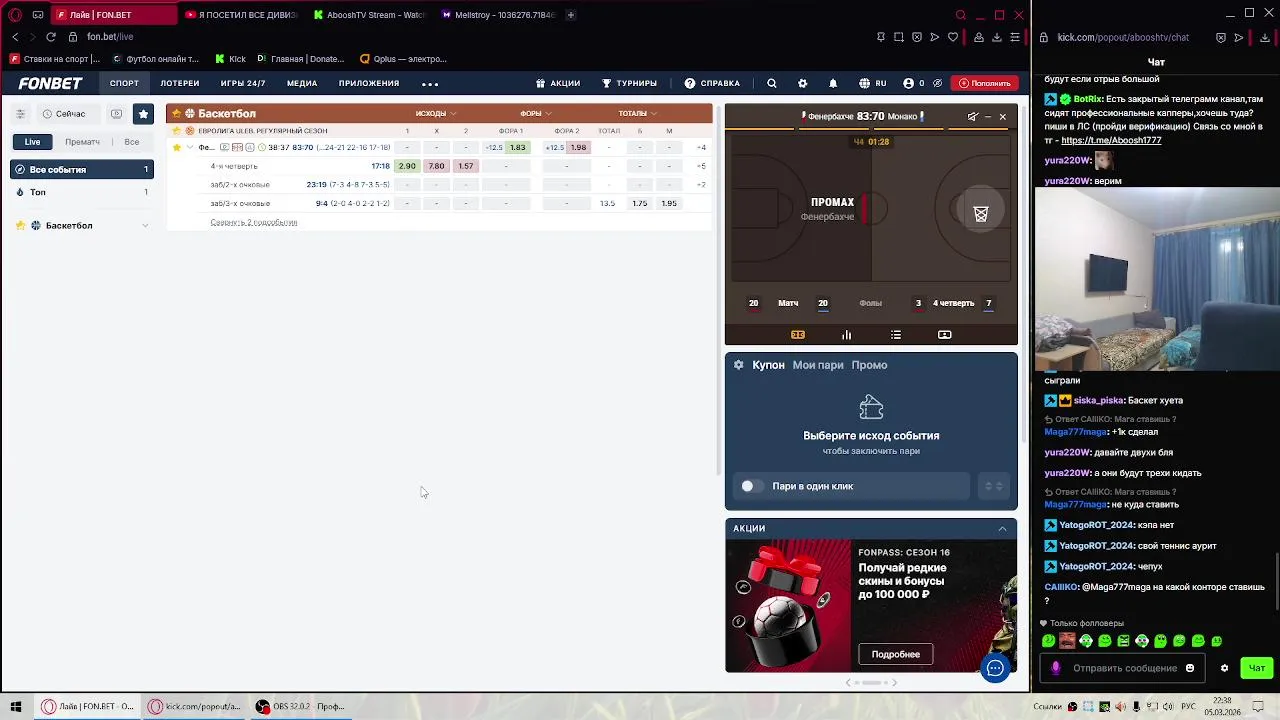Screen dimensions: 1280x720
Task: Select handicap odds 1.83 for Fora 1
Action: 517,148
